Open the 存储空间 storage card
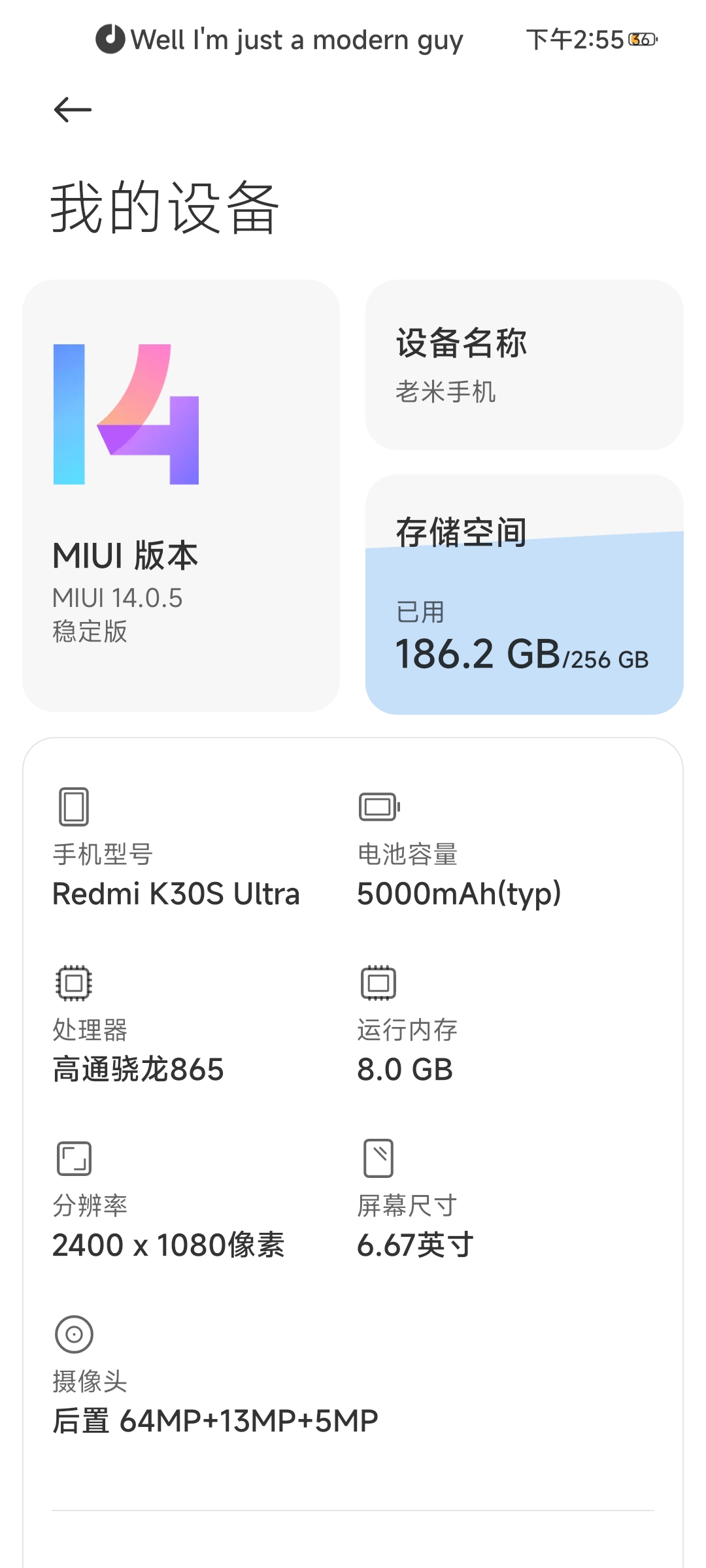Viewport: 706px width, 1568px height. point(524,595)
